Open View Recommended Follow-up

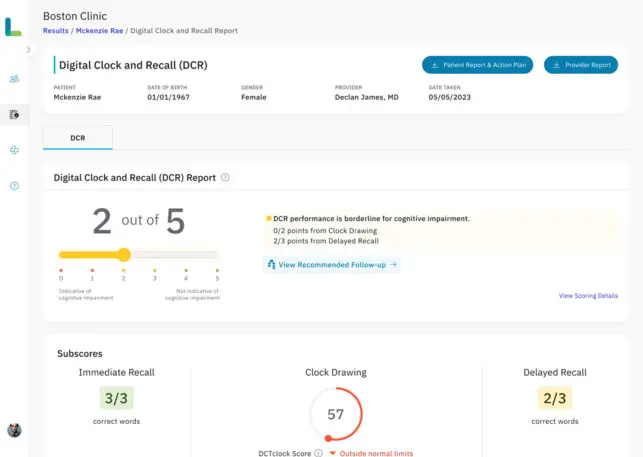tap(332, 265)
